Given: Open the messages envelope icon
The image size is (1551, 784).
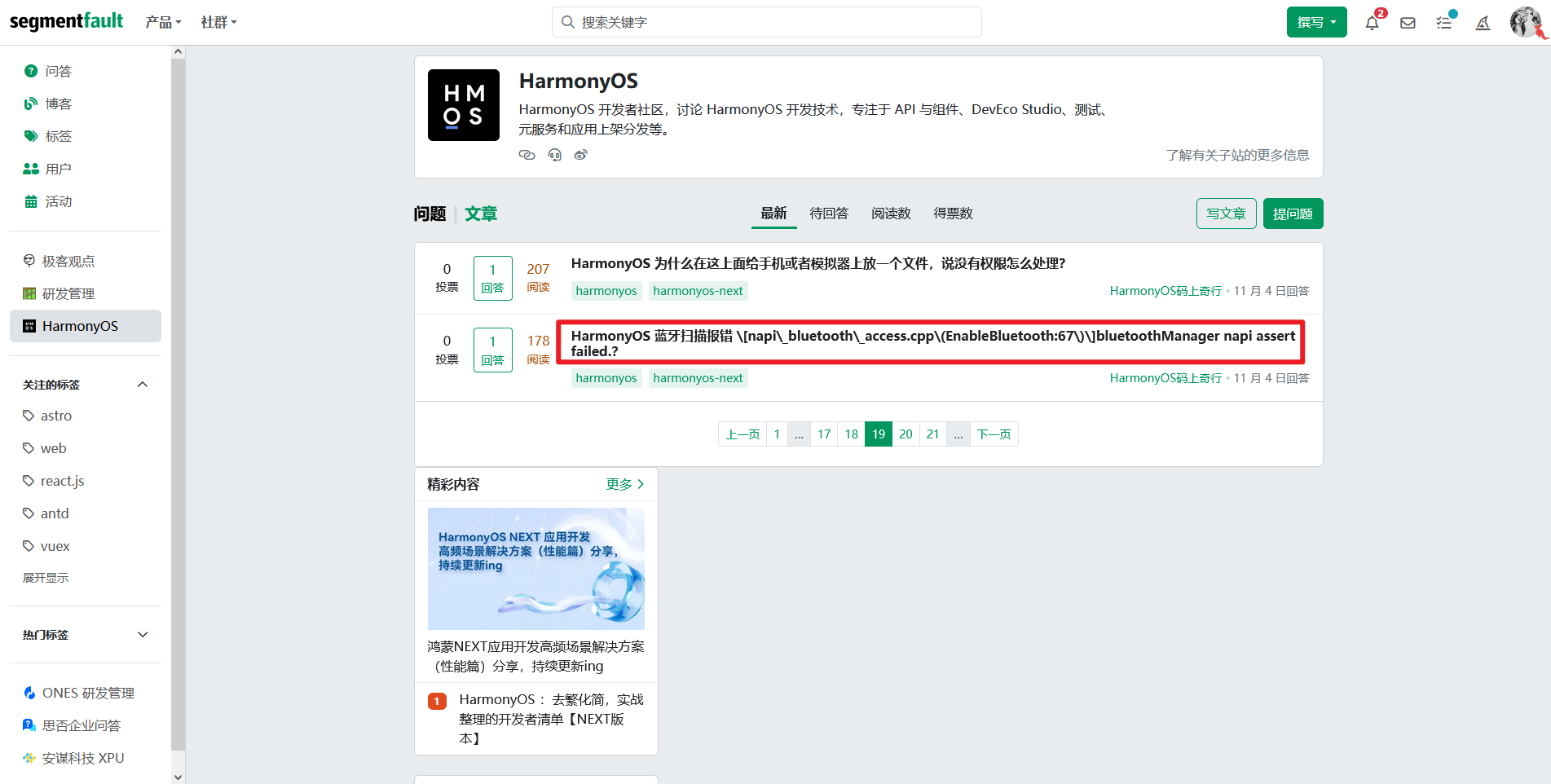Looking at the screenshot, I should point(1408,23).
